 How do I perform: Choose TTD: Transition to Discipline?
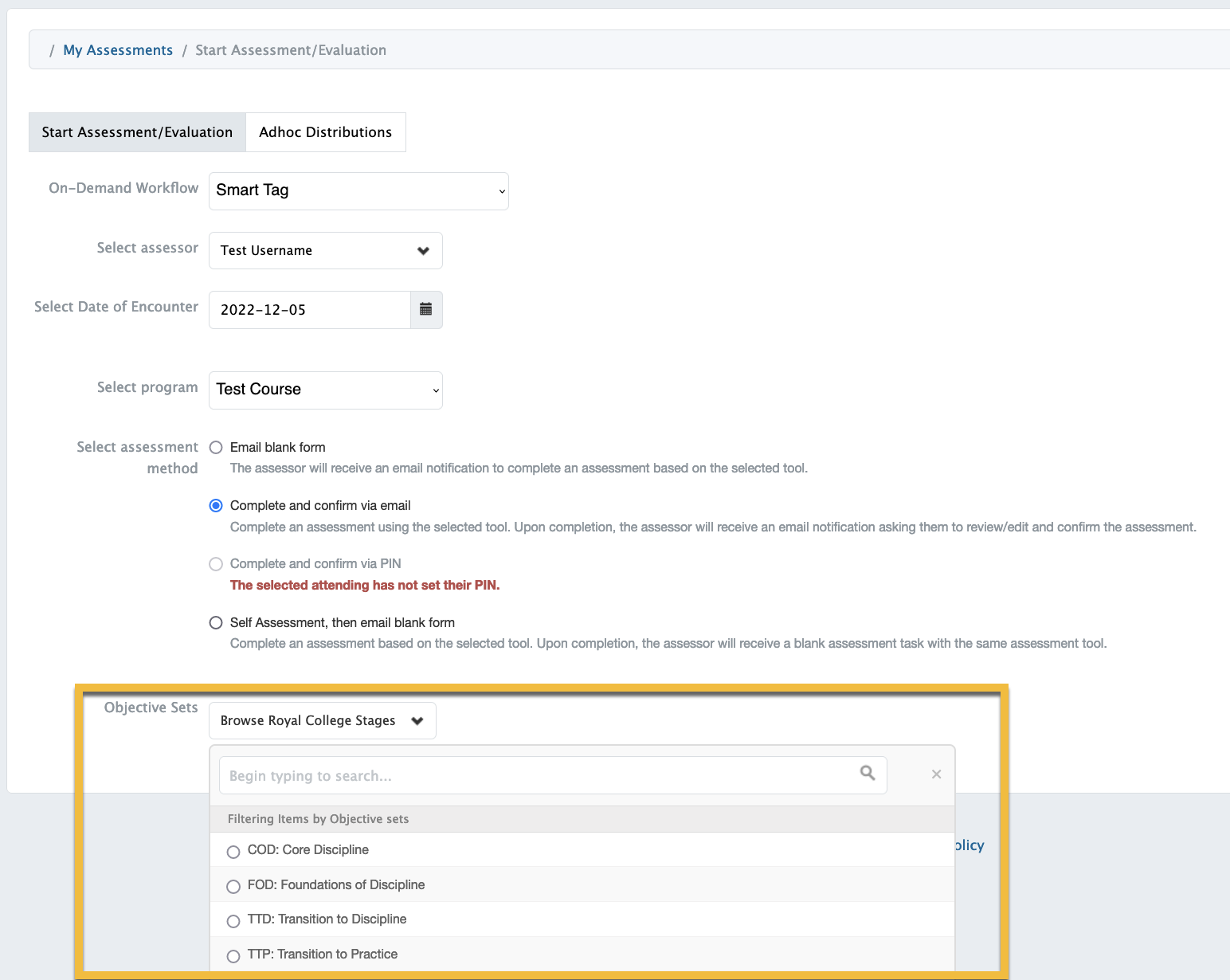233,921
